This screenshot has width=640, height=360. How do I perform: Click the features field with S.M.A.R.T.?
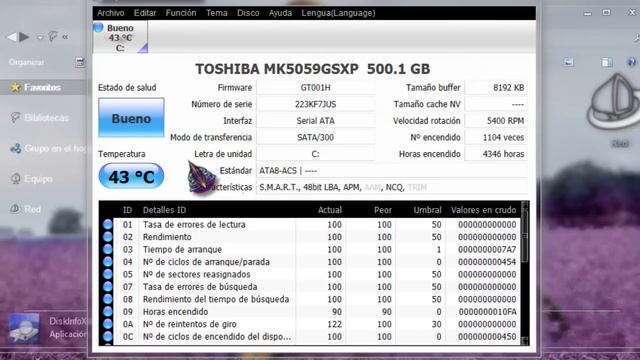(x=392, y=187)
